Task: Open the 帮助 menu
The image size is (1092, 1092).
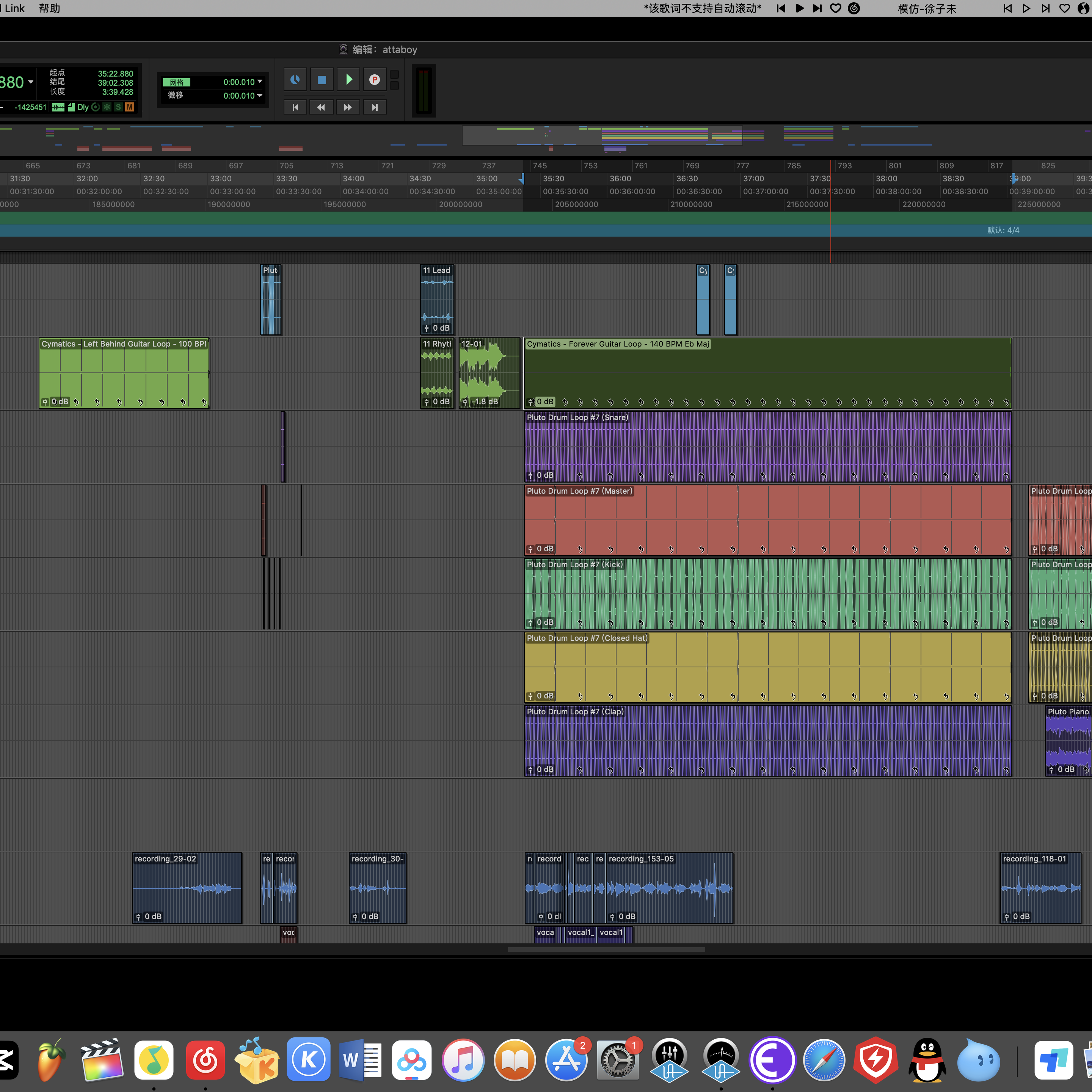Action: coord(49,8)
